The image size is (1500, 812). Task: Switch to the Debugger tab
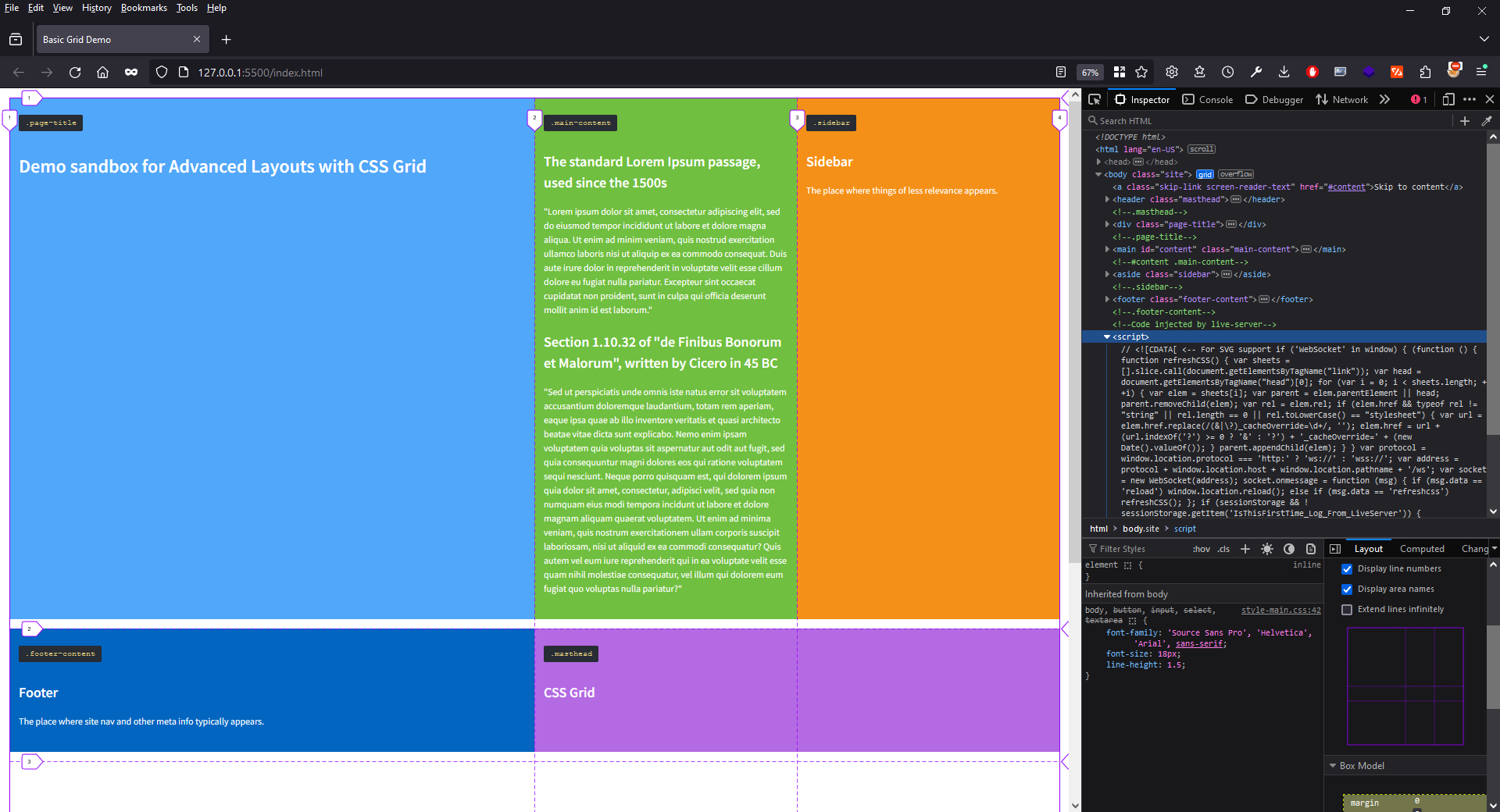[x=1274, y=99]
